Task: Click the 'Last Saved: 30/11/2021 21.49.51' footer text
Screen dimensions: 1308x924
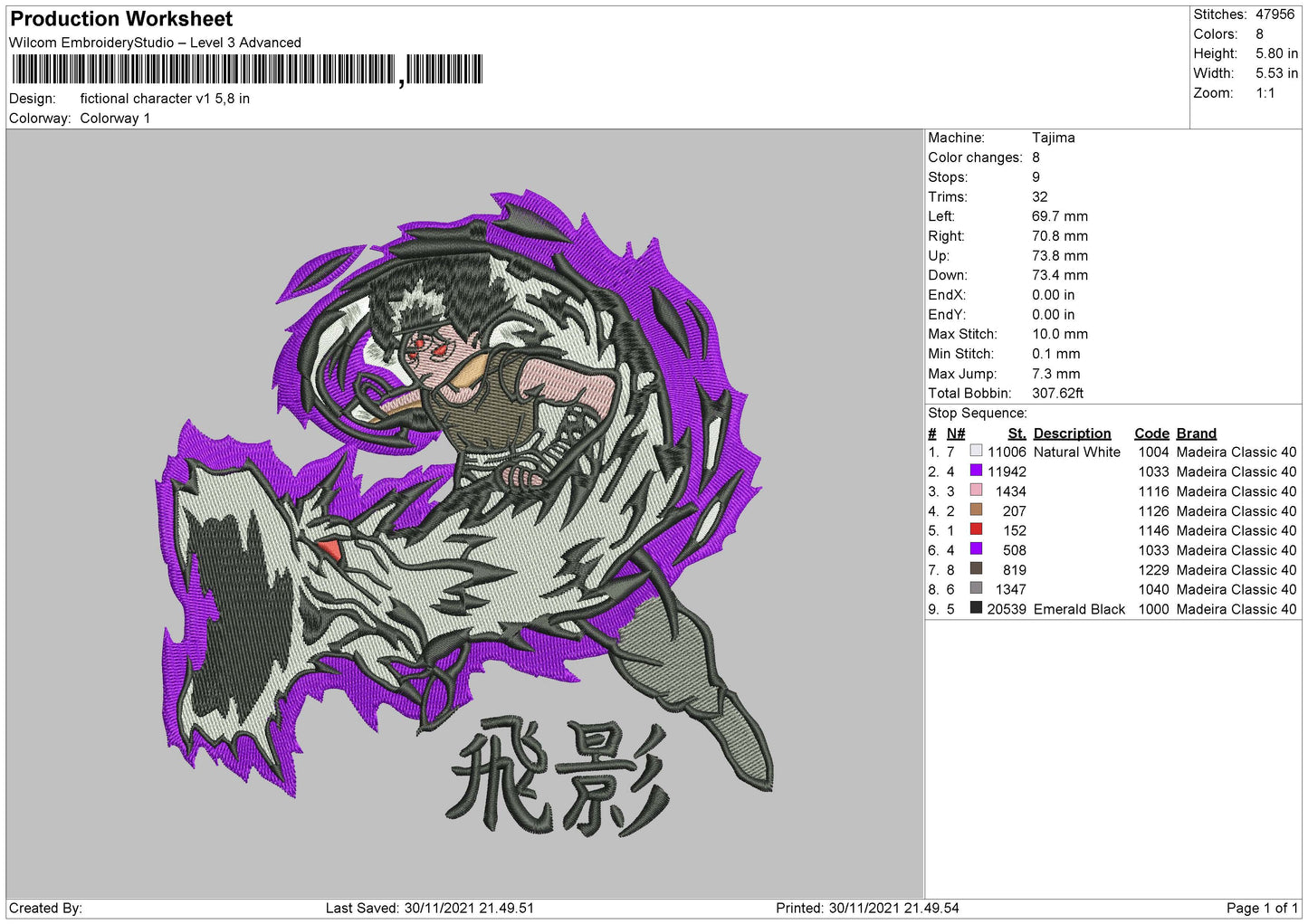Action: [430, 909]
